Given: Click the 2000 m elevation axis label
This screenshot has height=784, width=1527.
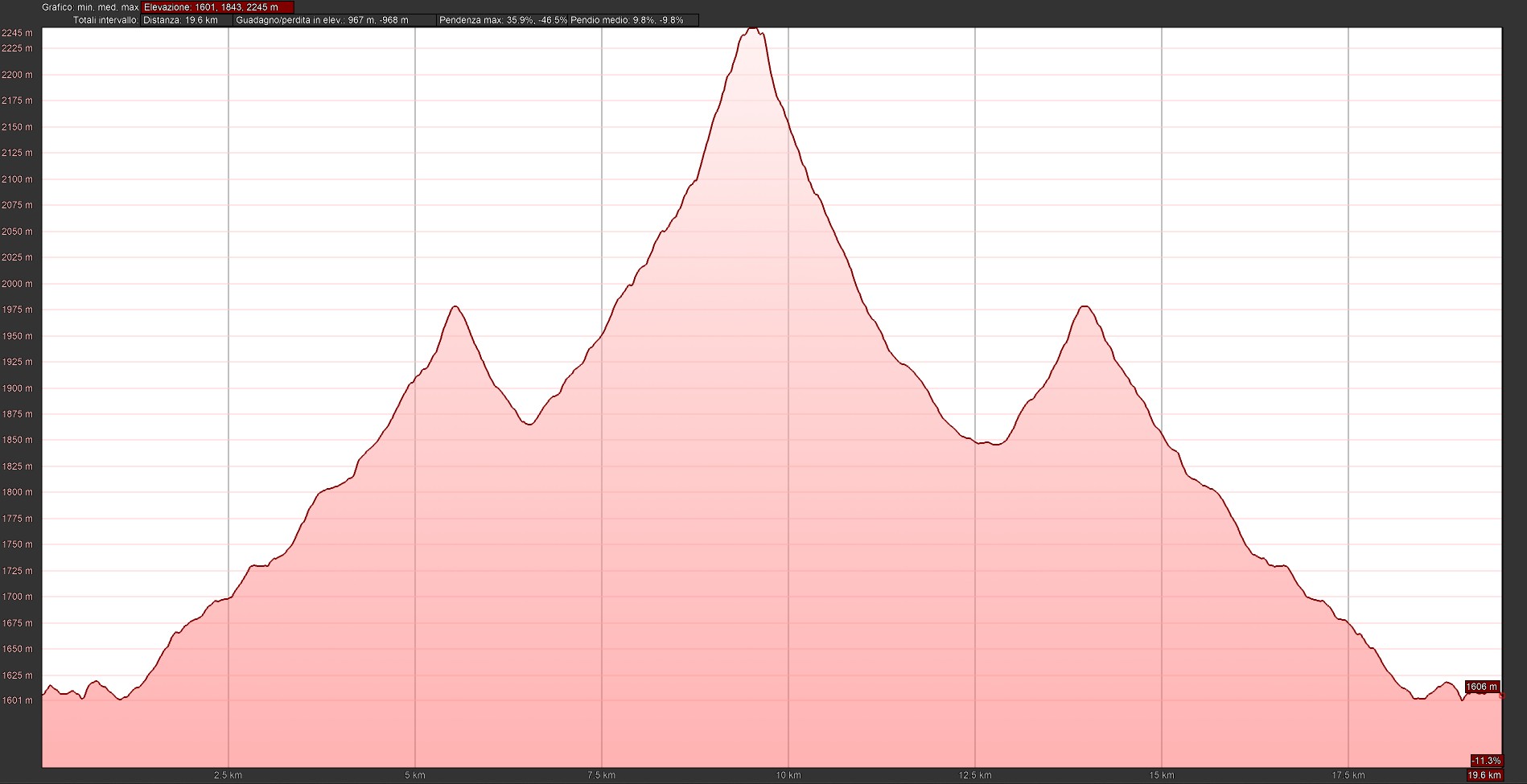Looking at the screenshot, I should click(18, 284).
